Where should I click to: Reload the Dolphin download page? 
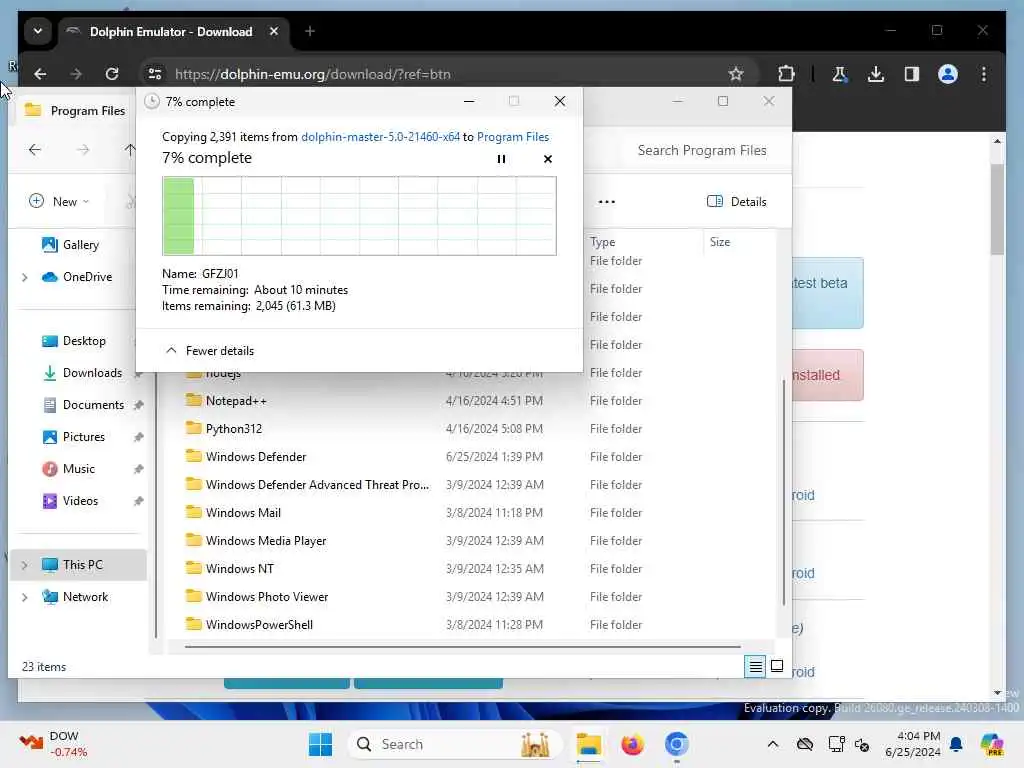pyautogui.click(x=112, y=74)
